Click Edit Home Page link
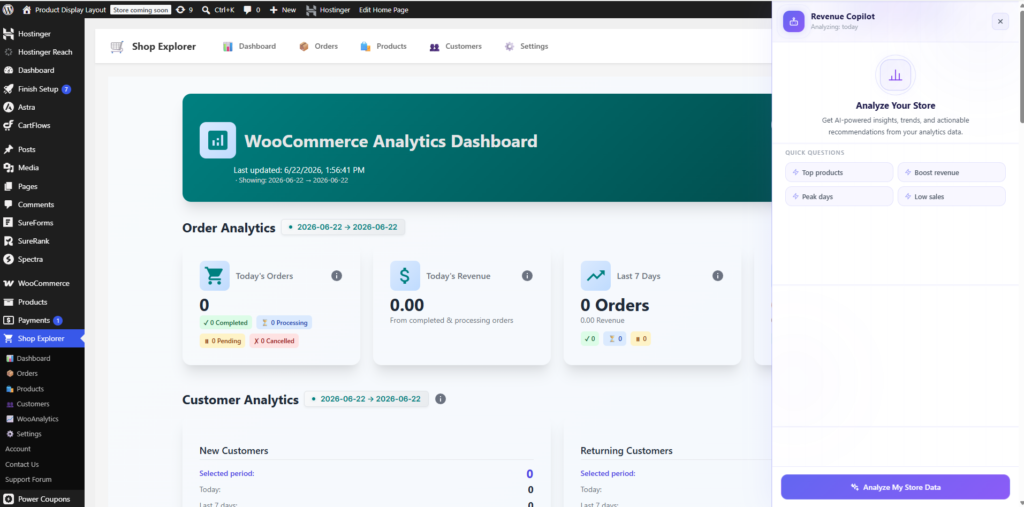The width and height of the screenshot is (1024, 507). 381,10
